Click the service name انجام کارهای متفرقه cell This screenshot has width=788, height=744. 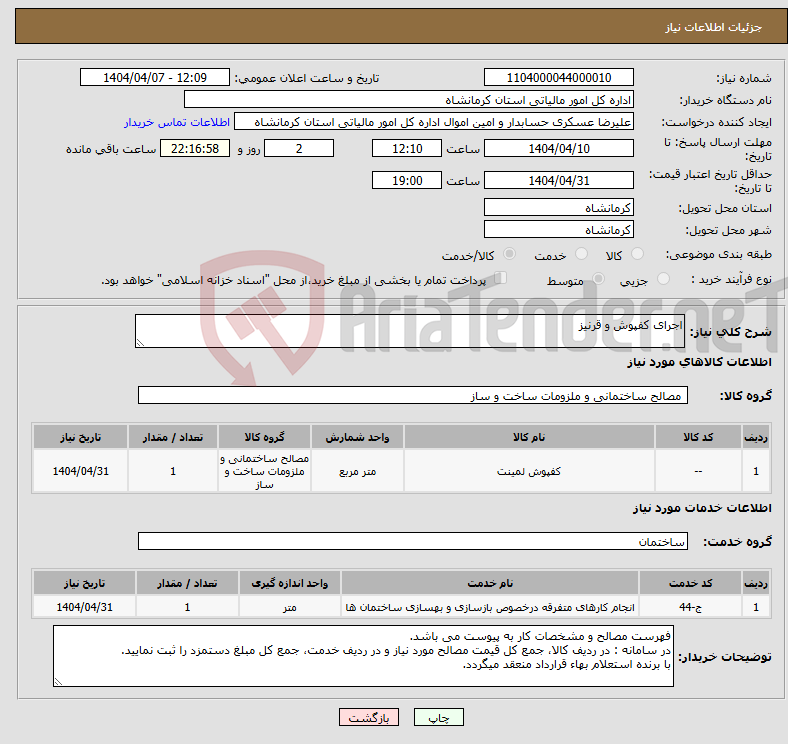point(490,607)
